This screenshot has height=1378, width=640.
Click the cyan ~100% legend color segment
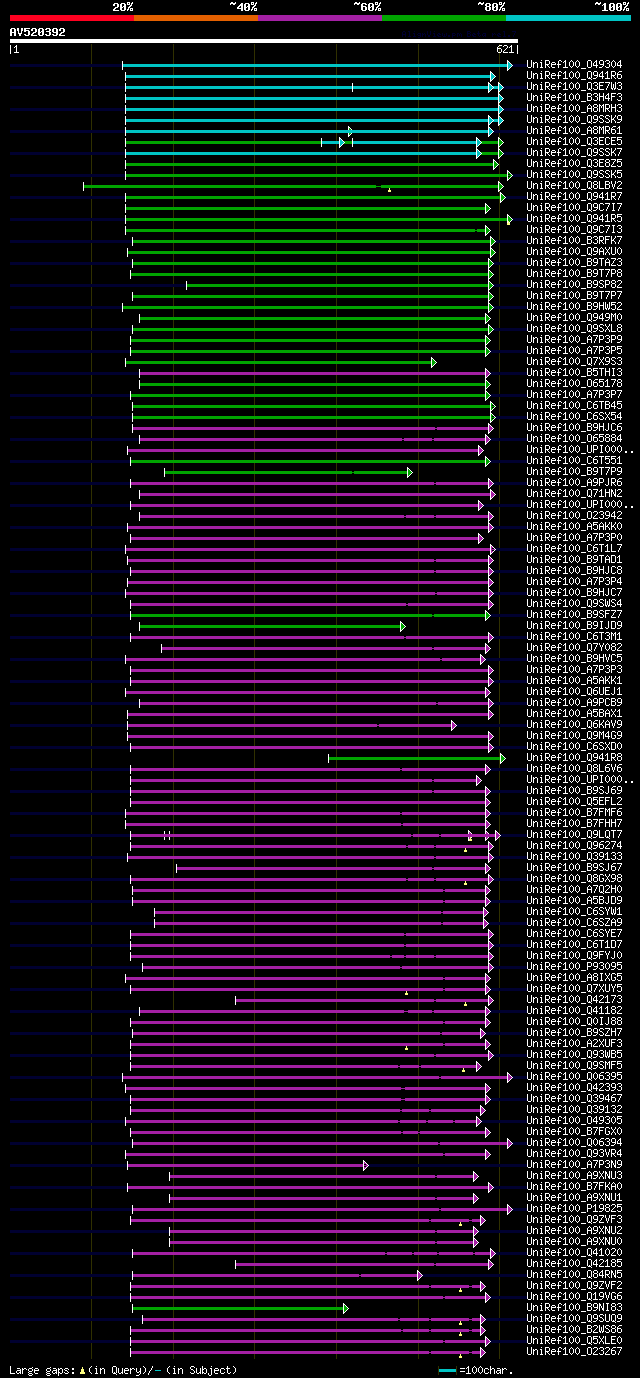coord(568,18)
